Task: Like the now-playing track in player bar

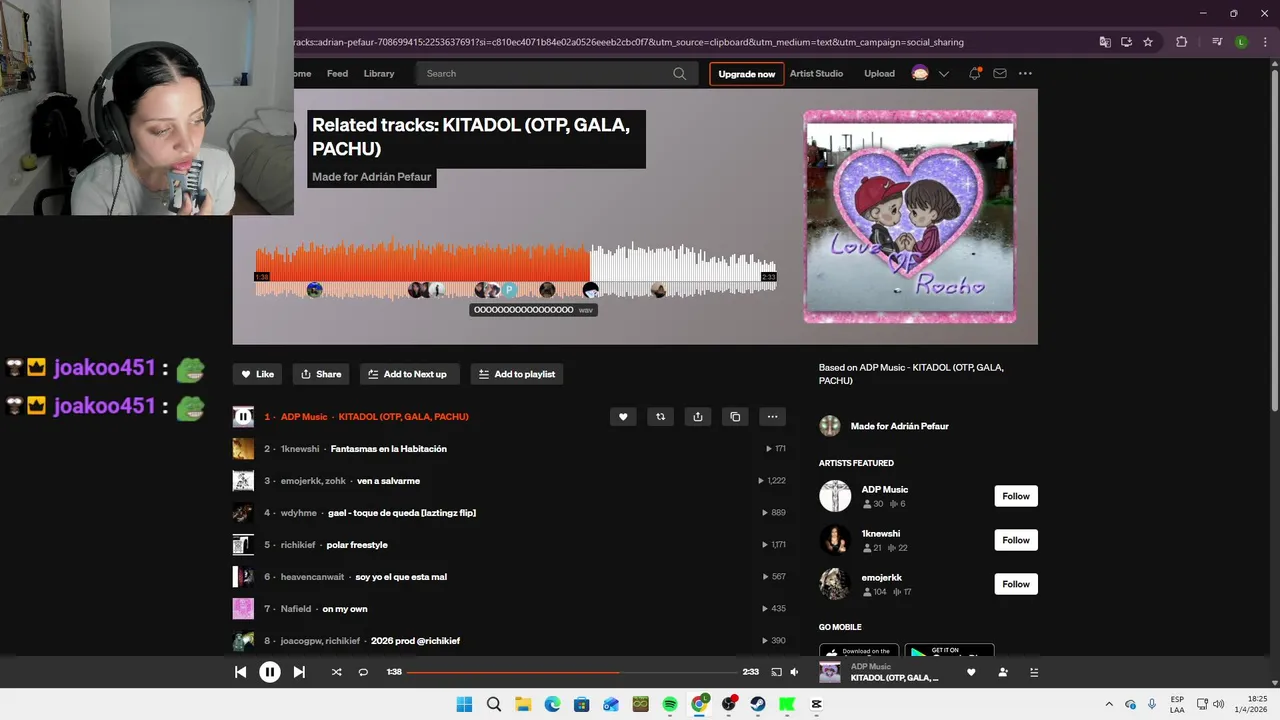Action: [x=971, y=672]
